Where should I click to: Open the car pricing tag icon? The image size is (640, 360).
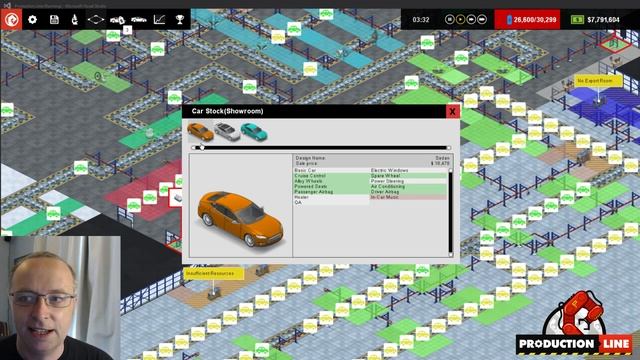click(117, 19)
